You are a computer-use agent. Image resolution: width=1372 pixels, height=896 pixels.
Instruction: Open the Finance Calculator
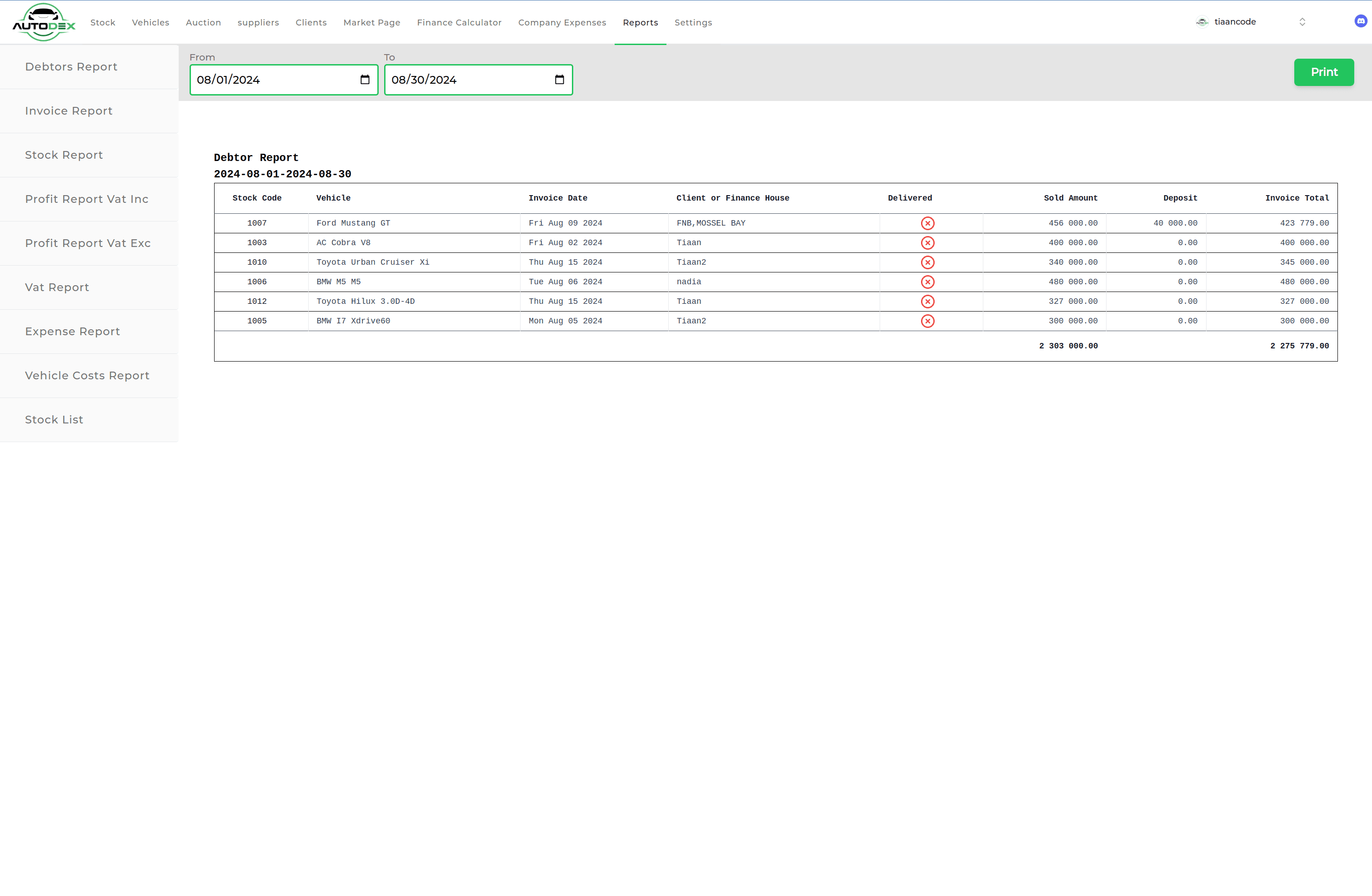click(x=460, y=22)
